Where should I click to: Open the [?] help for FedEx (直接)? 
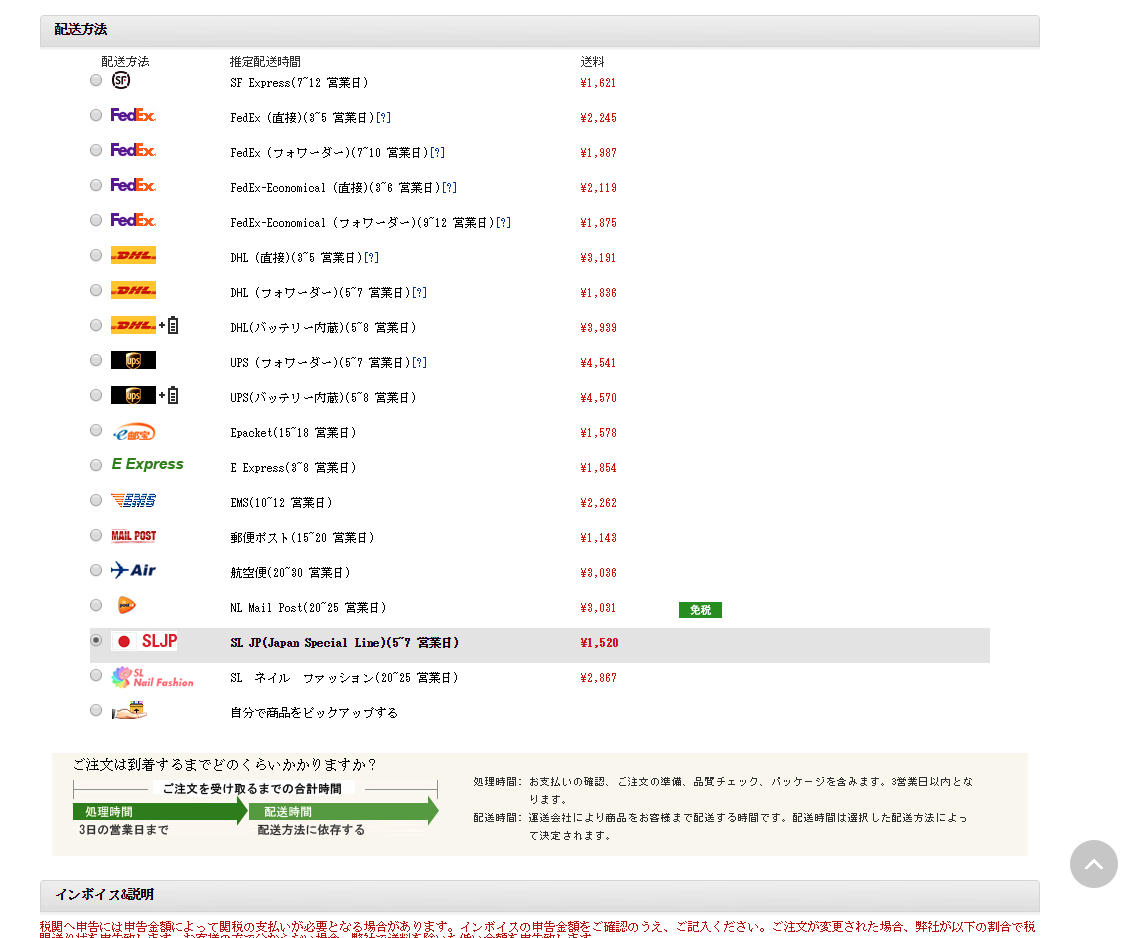coord(384,118)
